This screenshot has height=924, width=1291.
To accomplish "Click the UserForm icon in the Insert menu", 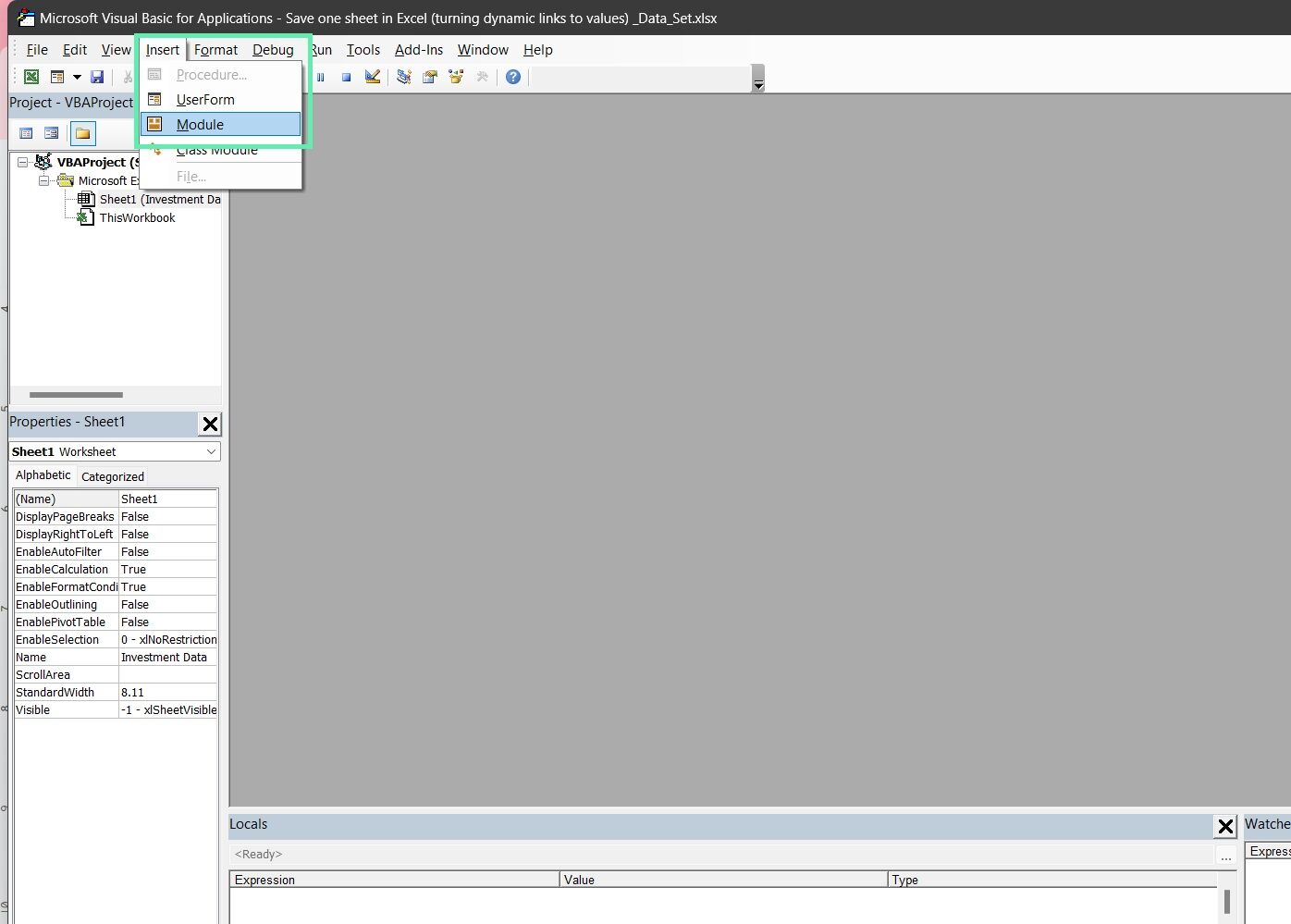I will pos(154,99).
